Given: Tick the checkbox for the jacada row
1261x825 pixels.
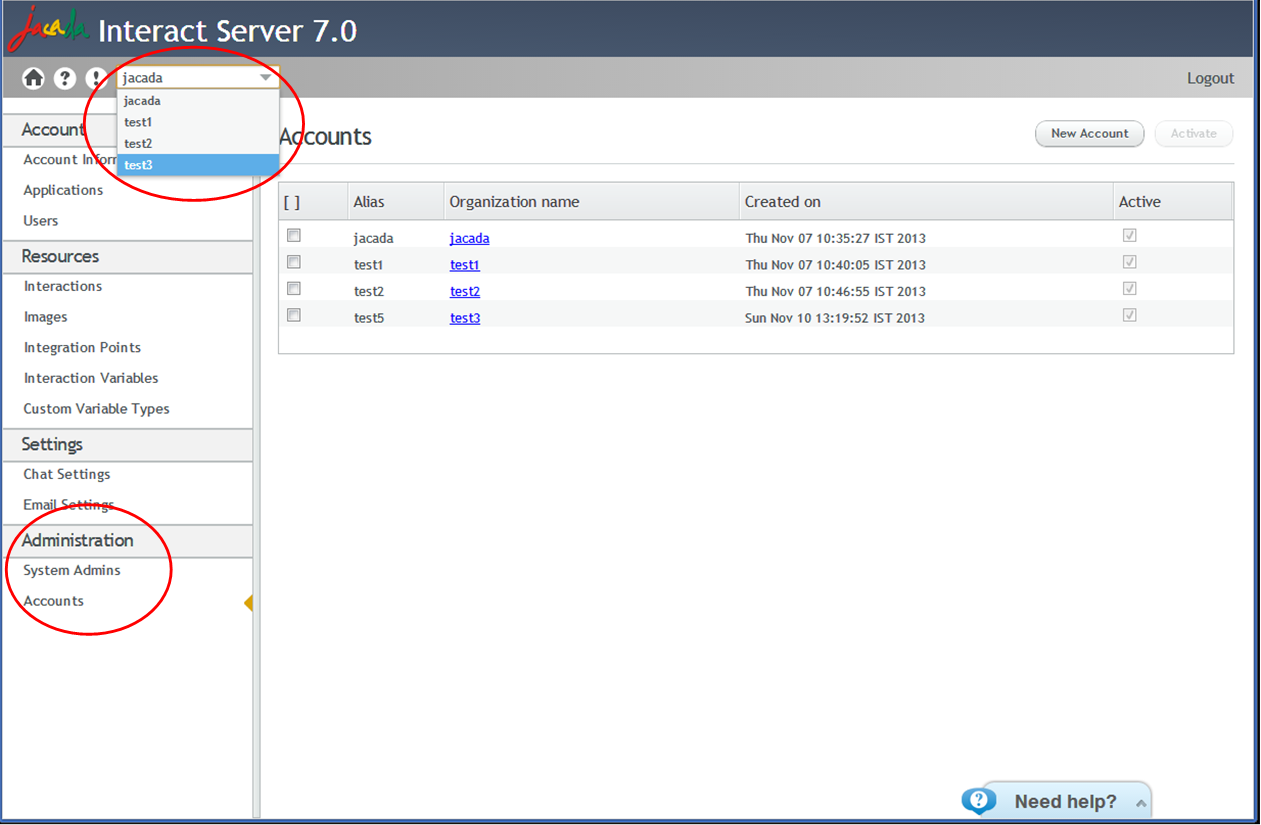Looking at the screenshot, I should [x=294, y=236].
